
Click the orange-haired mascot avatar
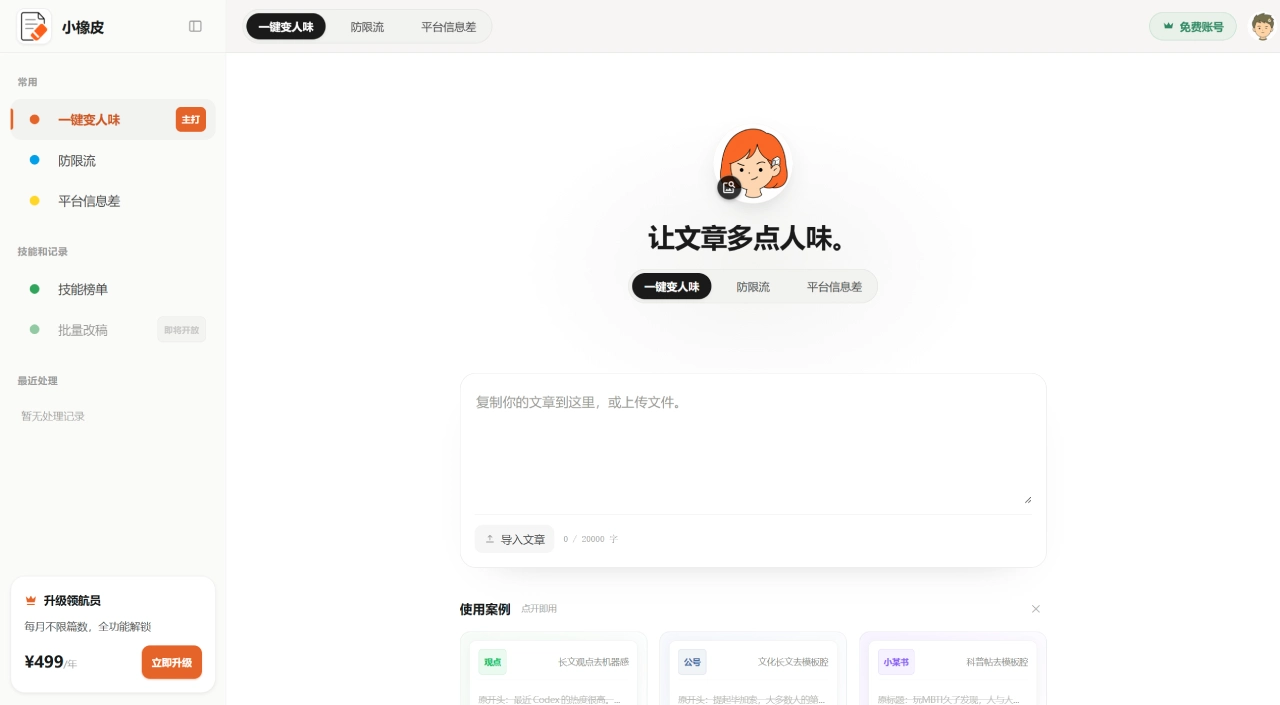pyautogui.click(x=753, y=164)
